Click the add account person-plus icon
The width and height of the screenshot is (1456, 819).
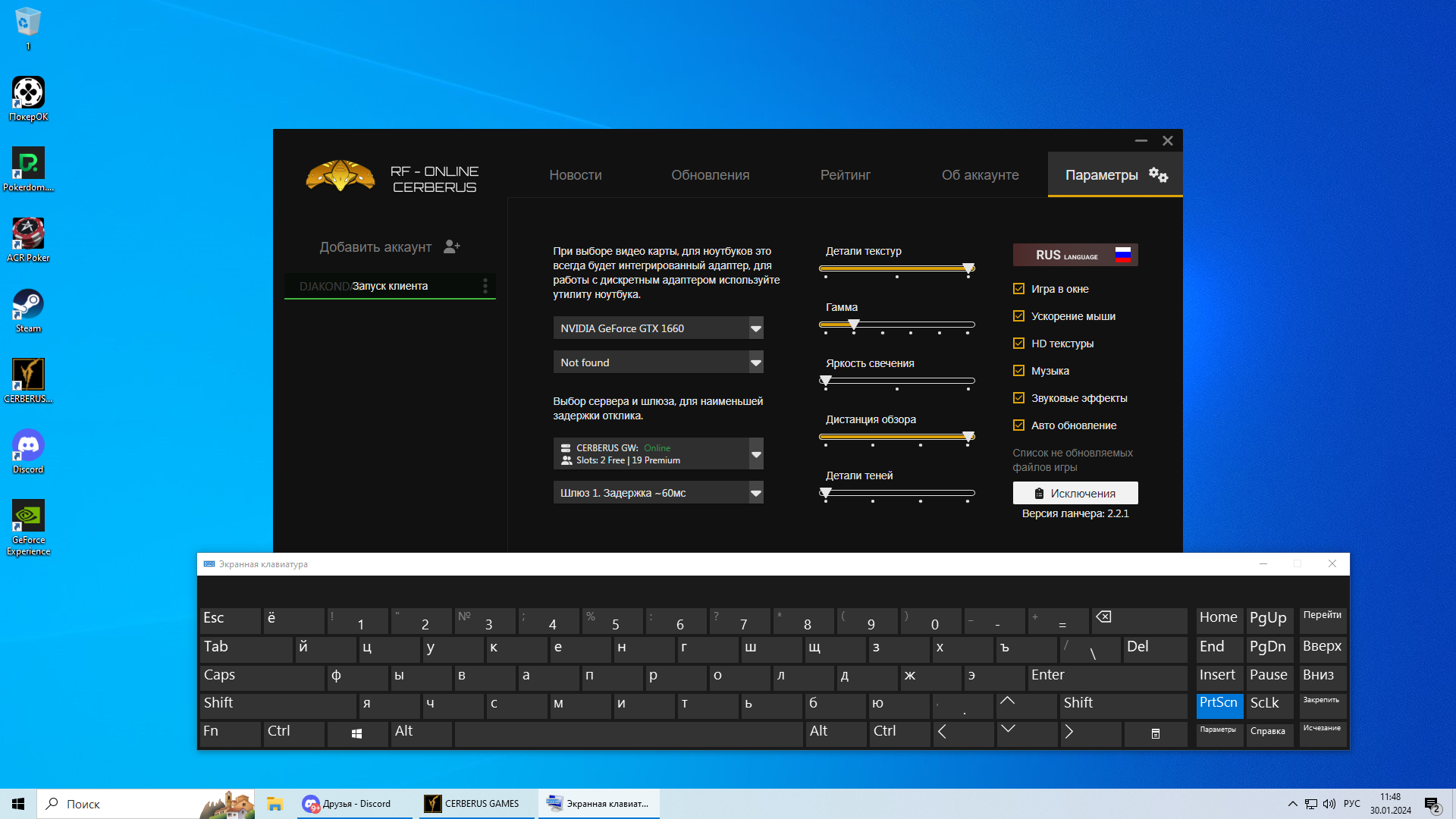tap(452, 246)
